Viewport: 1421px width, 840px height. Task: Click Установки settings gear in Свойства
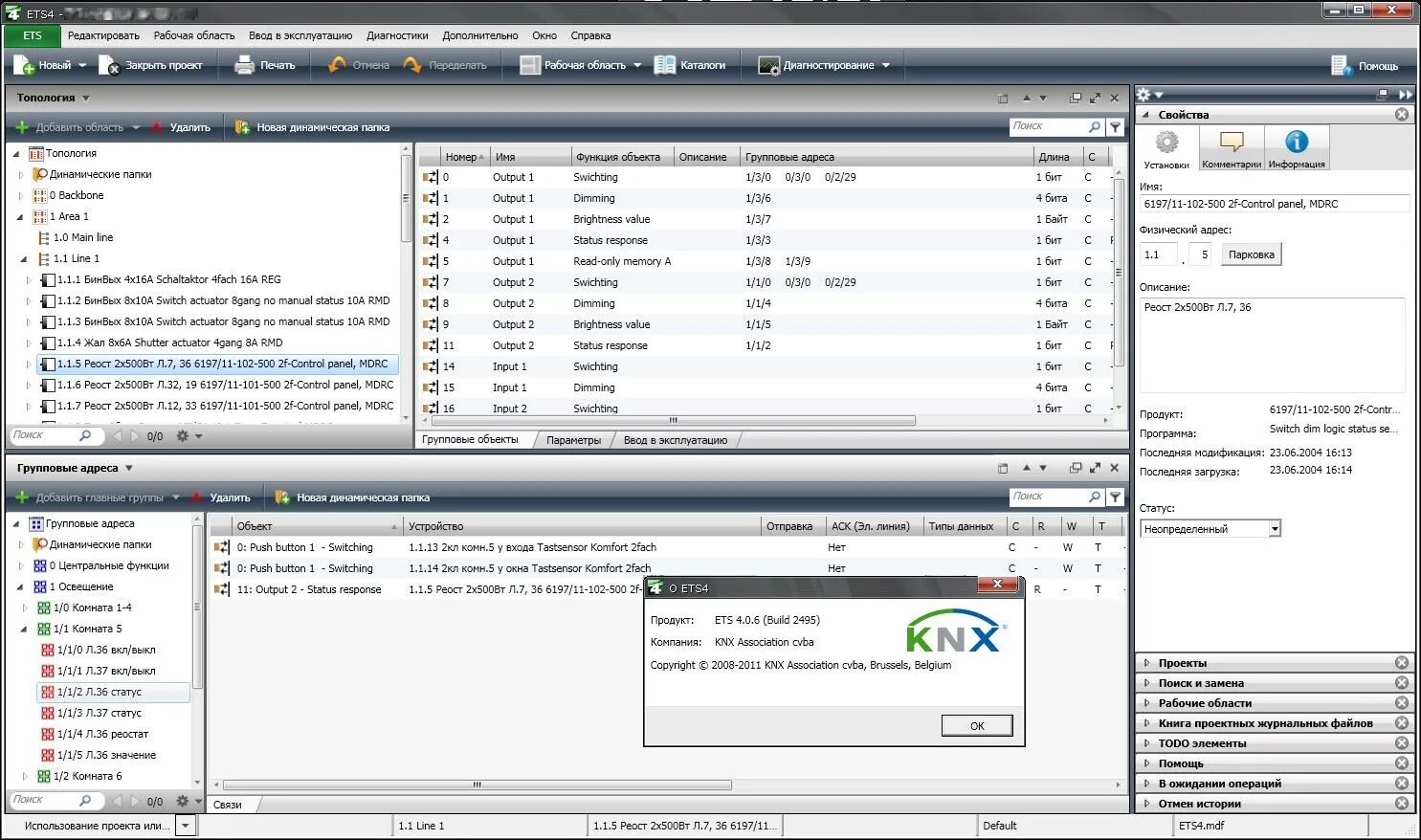pos(1166,148)
